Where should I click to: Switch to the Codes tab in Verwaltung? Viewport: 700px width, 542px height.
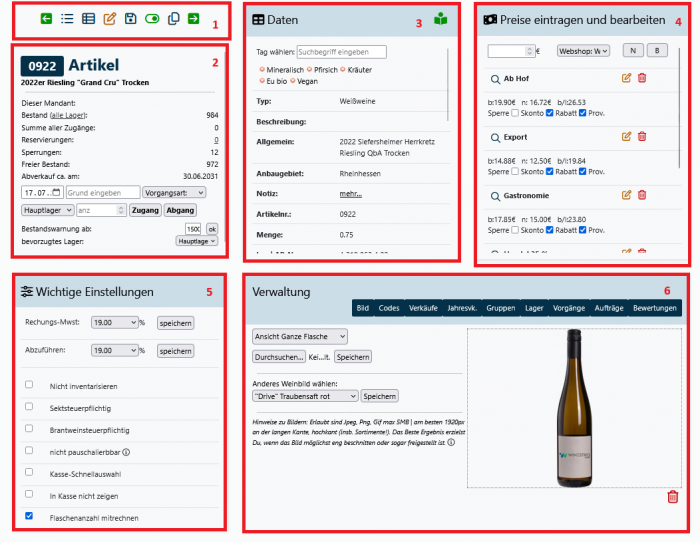pyautogui.click(x=389, y=309)
